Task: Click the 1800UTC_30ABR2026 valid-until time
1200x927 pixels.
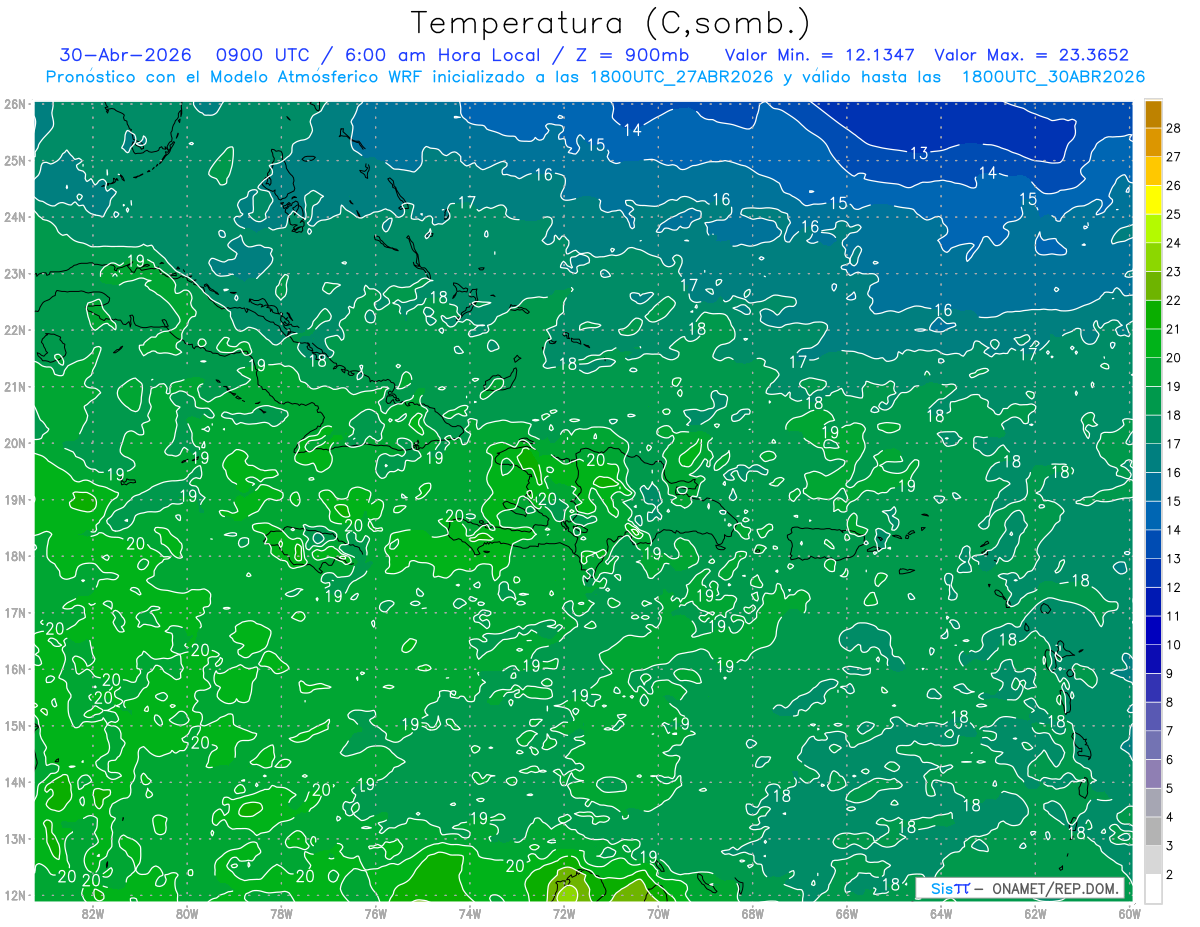Action: click(1053, 77)
